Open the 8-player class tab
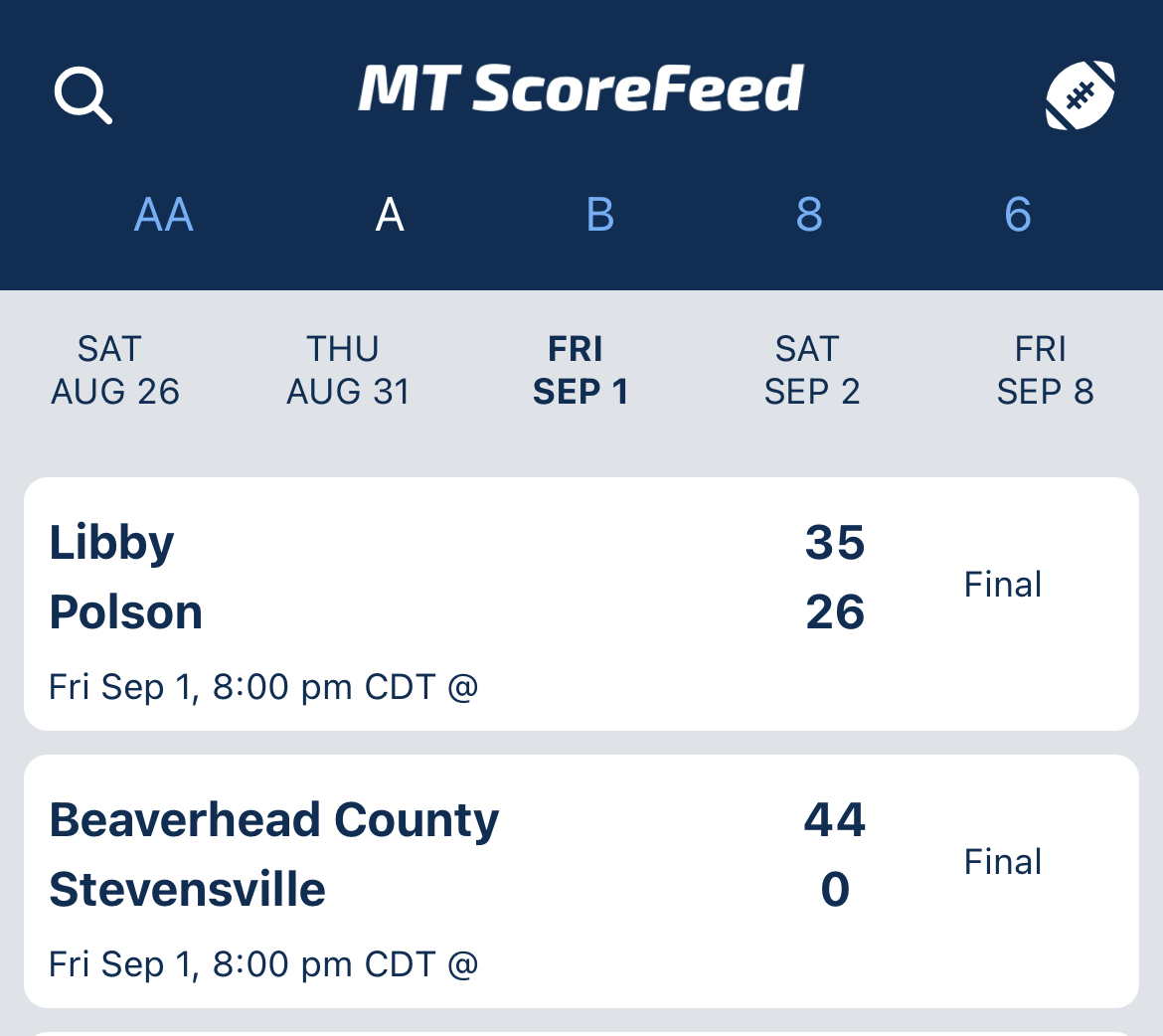 (809, 215)
